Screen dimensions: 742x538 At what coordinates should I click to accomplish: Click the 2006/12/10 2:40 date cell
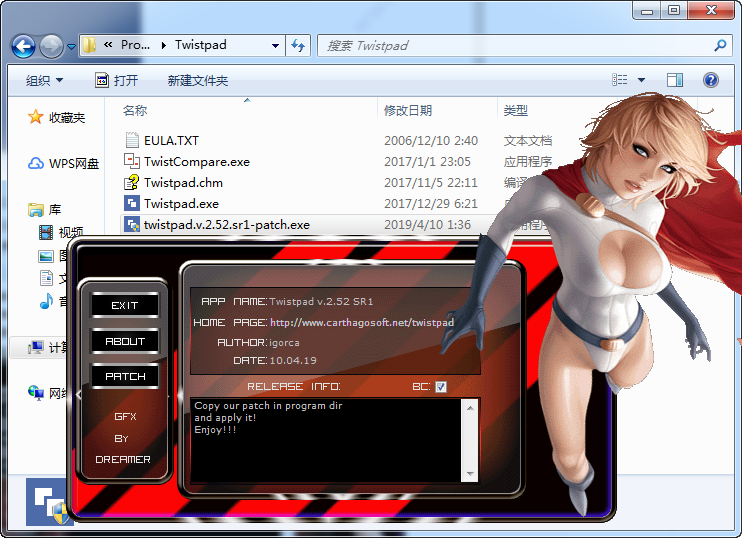[x=431, y=141]
